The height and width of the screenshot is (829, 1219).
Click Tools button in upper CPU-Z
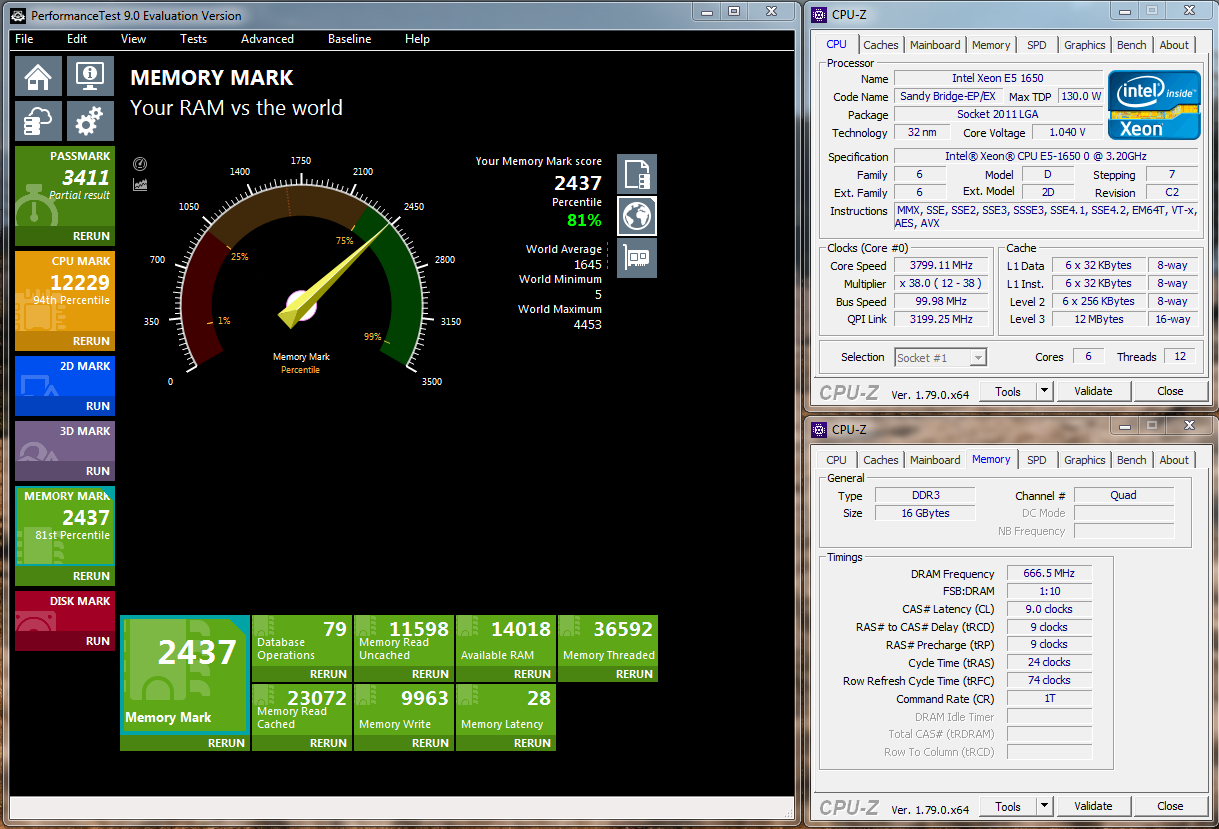[x=1008, y=391]
